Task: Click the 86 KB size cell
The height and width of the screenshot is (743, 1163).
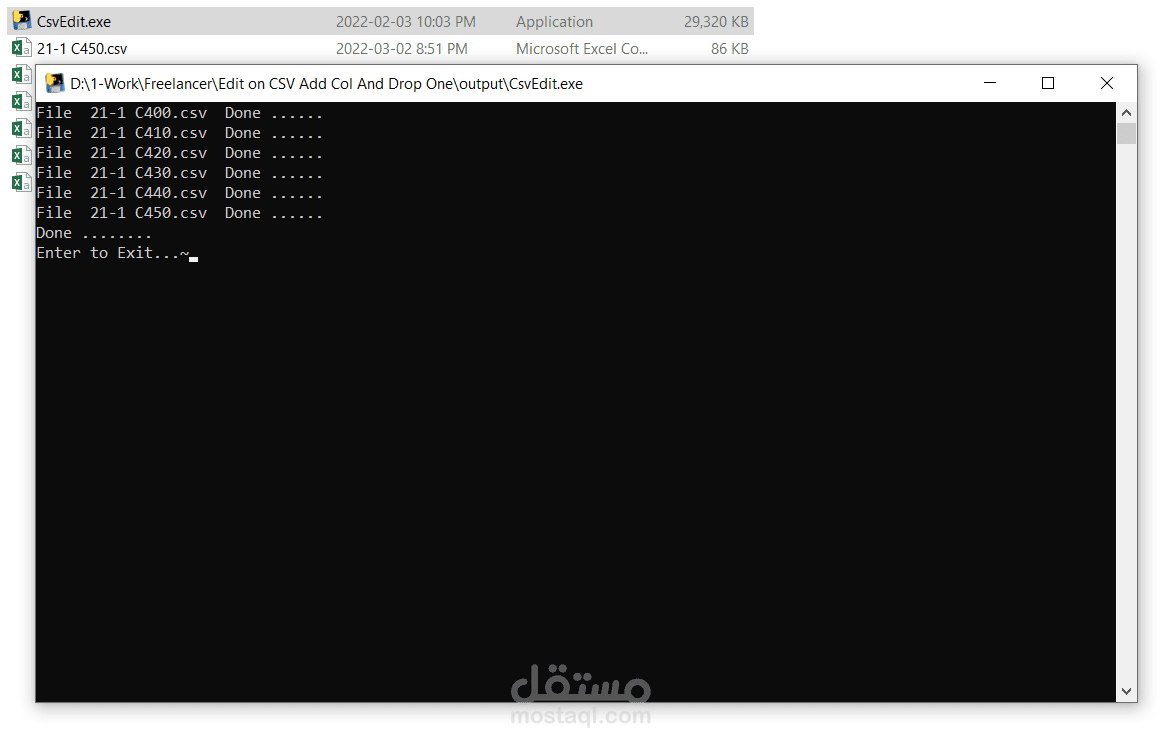Action: (729, 48)
